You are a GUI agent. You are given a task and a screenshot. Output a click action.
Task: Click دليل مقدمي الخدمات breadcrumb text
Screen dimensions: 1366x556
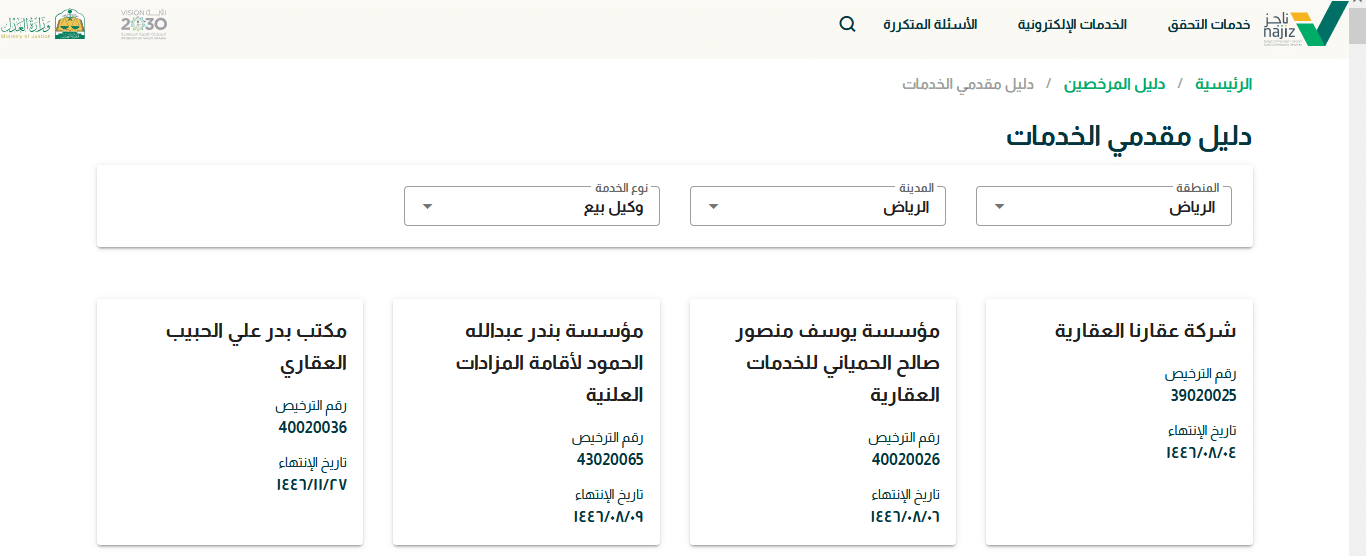point(968,84)
